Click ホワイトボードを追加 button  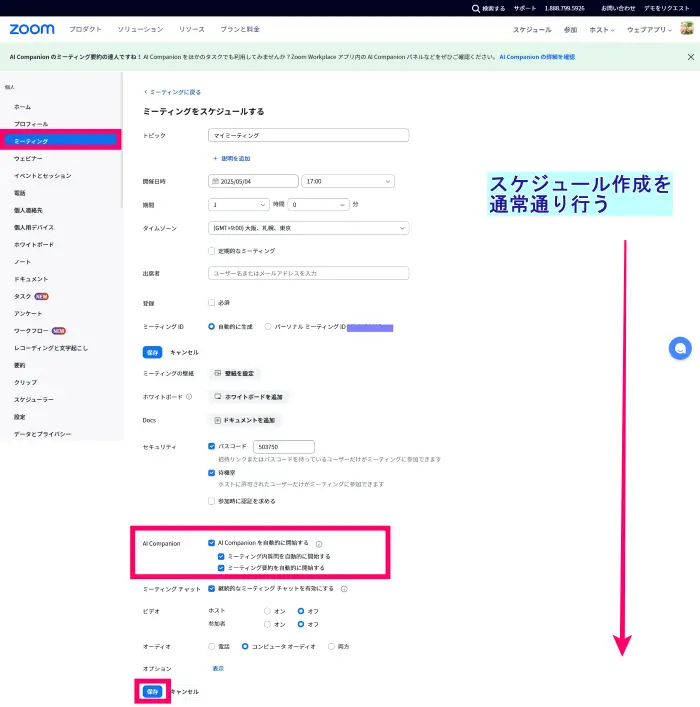[249, 397]
